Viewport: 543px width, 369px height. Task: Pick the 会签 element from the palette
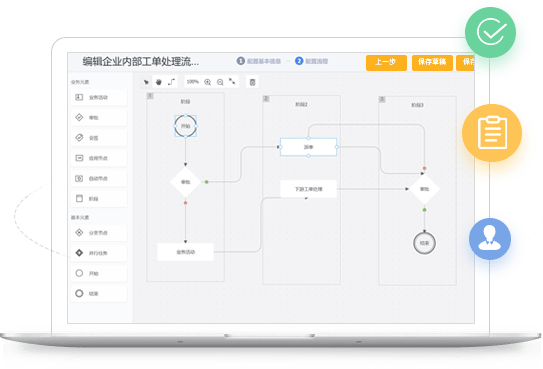click(x=99, y=138)
